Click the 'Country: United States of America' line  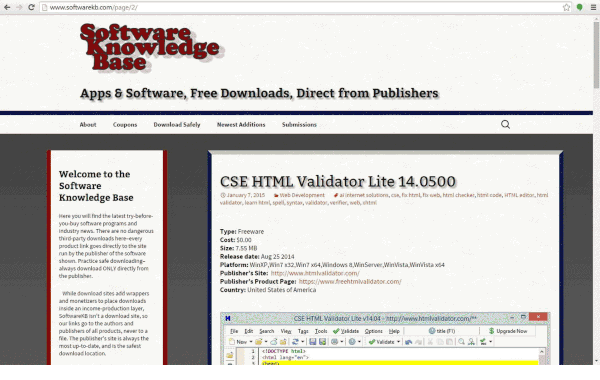coord(268,290)
